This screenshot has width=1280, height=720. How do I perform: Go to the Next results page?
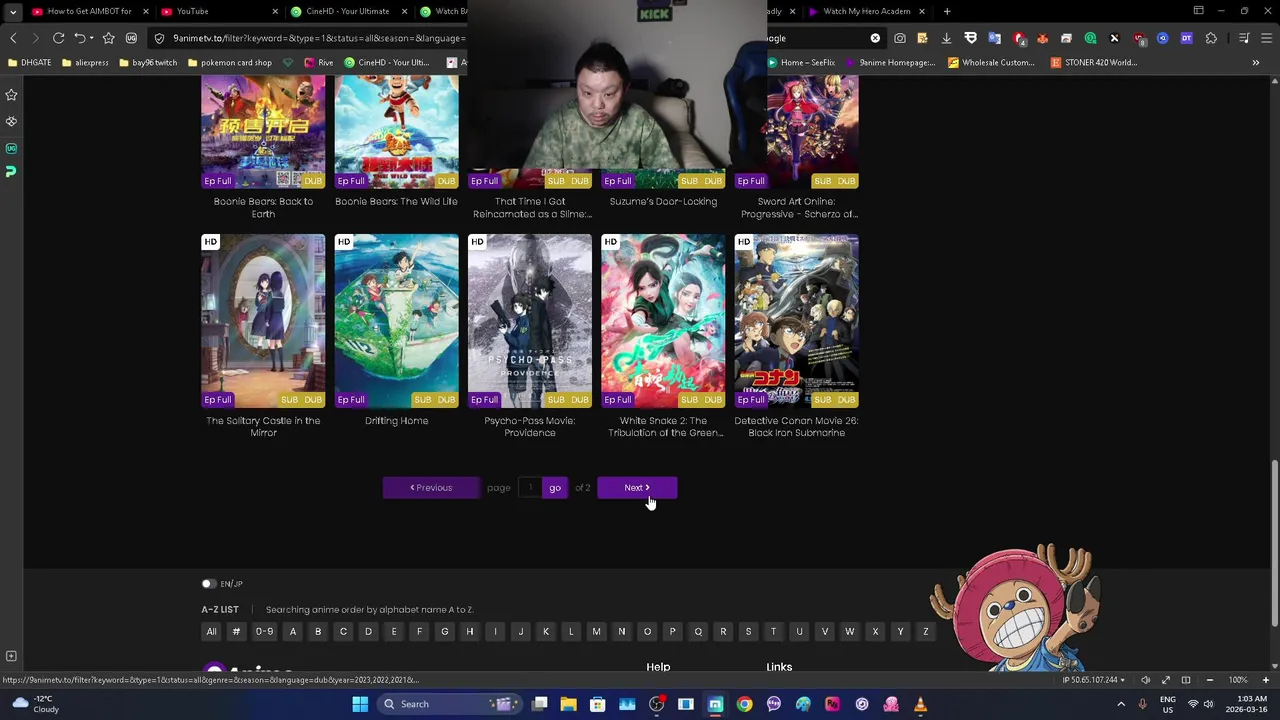(637, 488)
